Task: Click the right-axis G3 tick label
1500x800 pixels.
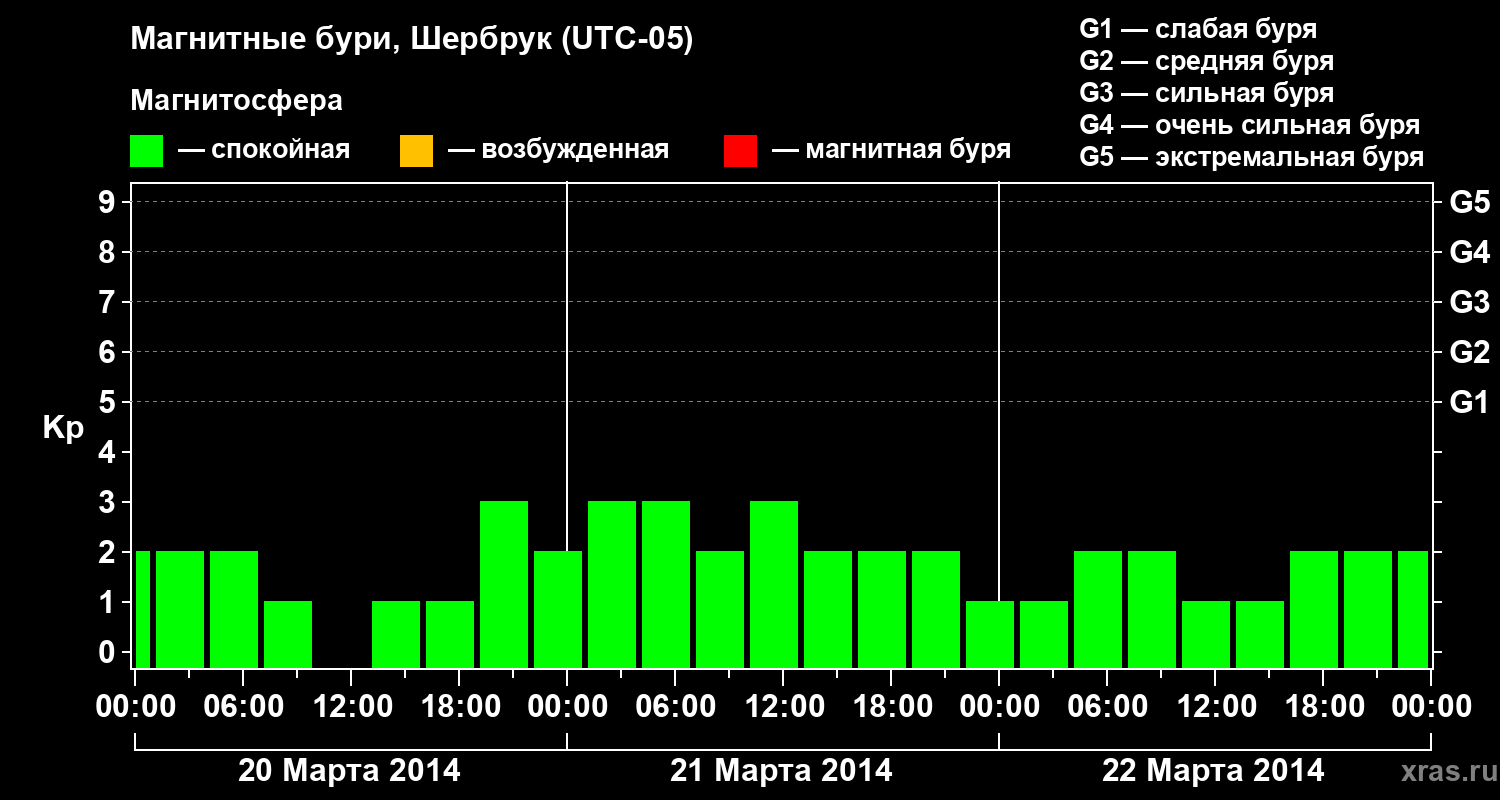Action: click(x=1469, y=302)
